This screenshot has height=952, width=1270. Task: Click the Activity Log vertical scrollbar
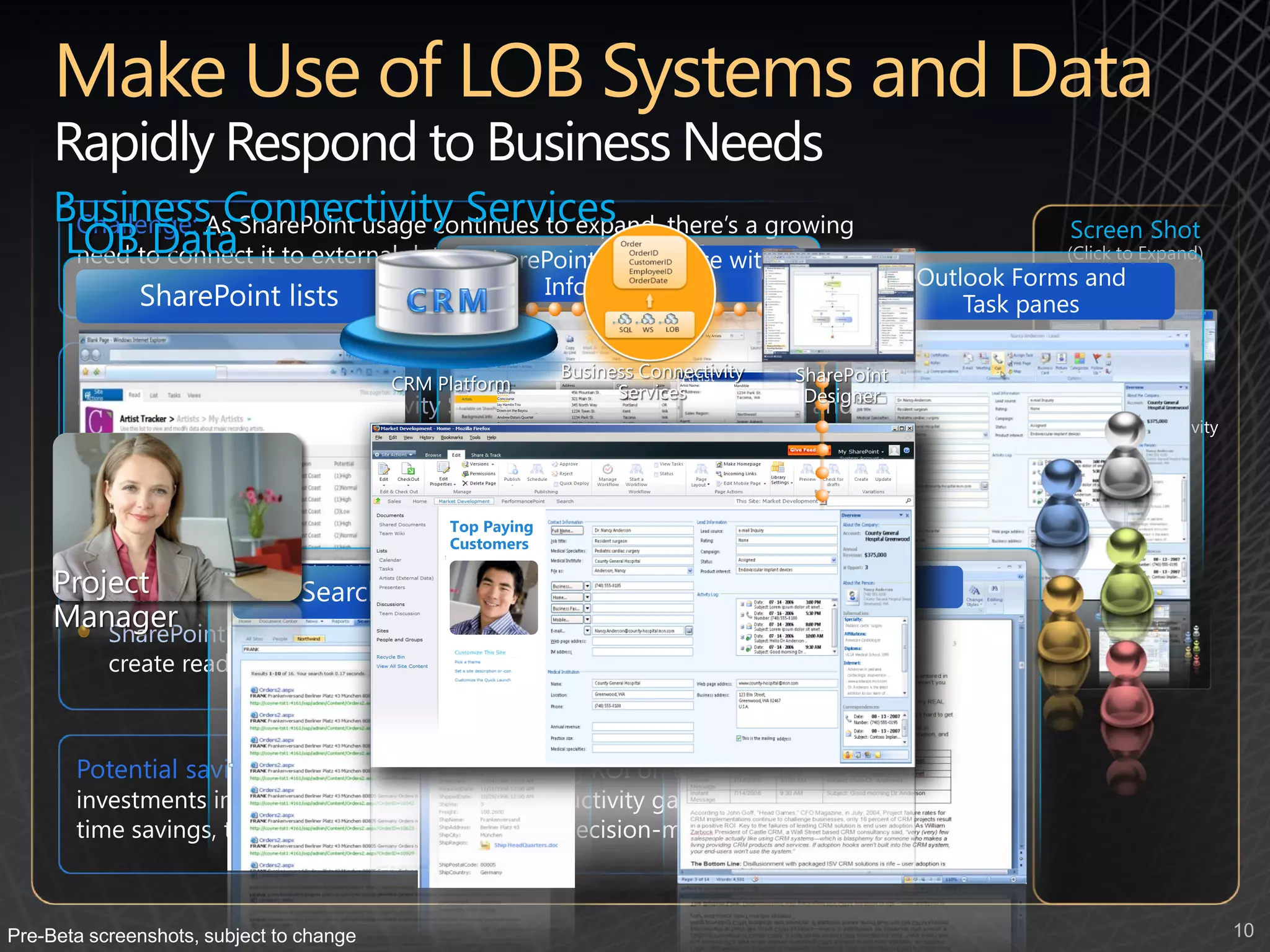click(x=834, y=625)
